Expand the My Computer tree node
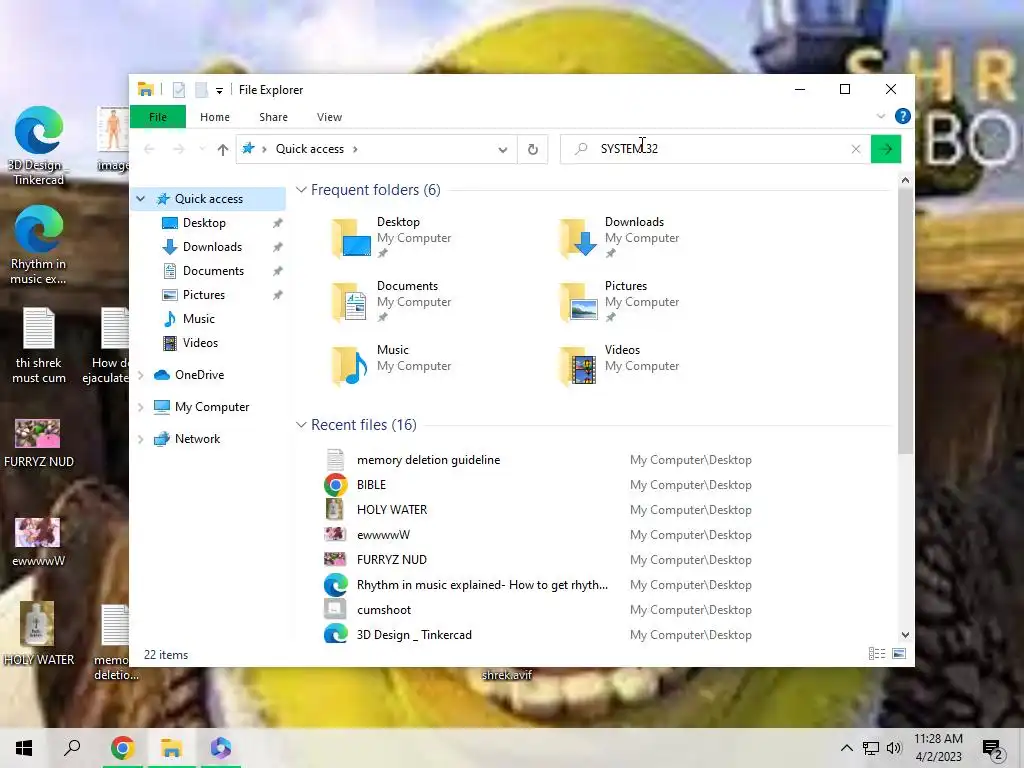Screen dimensions: 1024x768 point(140,407)
